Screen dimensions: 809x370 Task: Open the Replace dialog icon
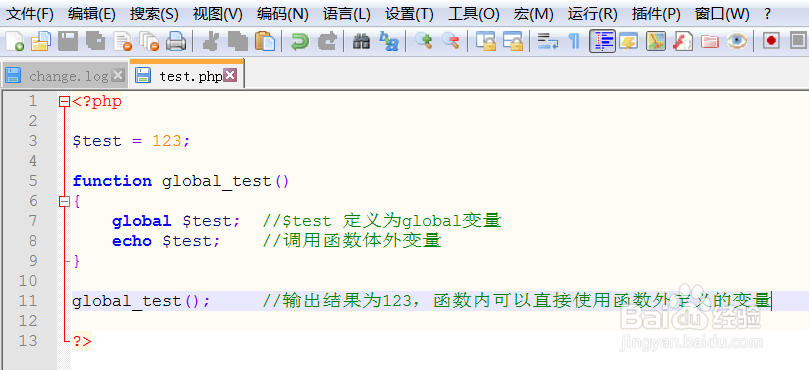coord(389,41)
